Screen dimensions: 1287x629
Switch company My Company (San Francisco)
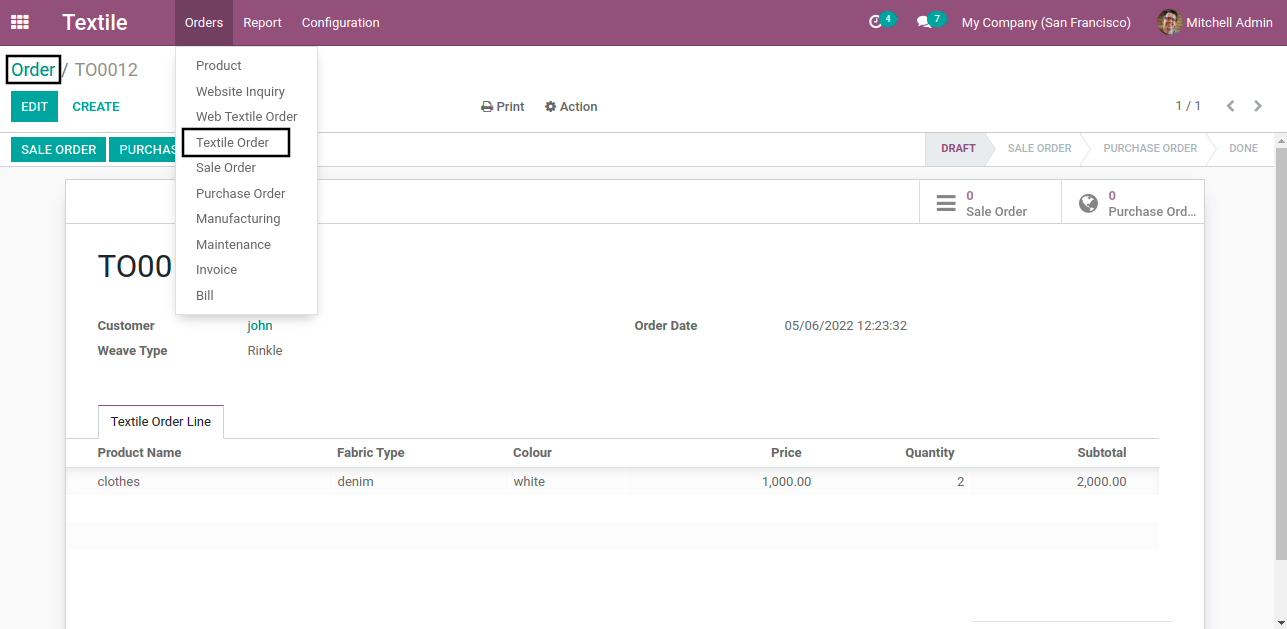pyautogui.click(x=1046, y=22)
